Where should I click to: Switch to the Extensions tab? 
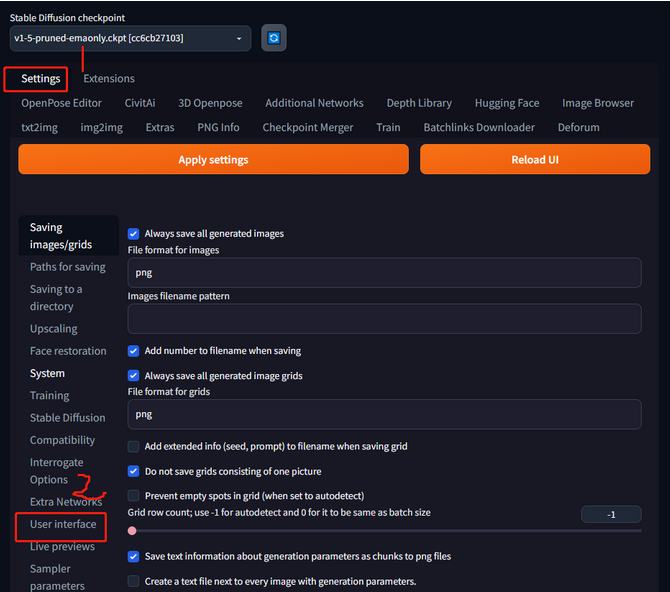tap(109, 78)
